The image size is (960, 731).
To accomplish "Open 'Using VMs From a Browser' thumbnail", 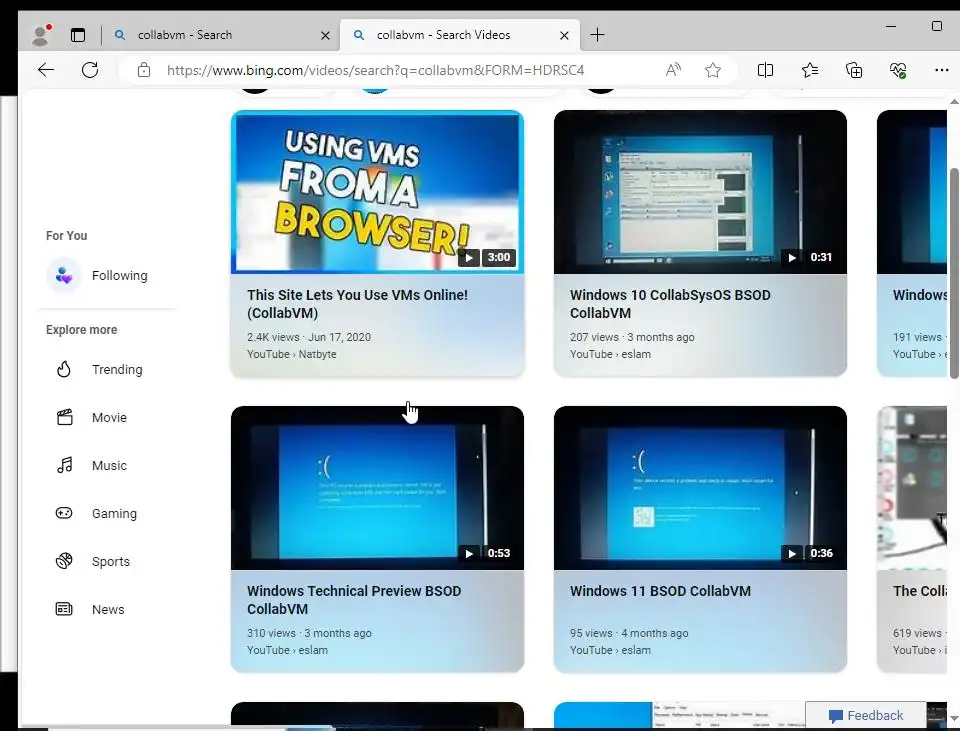I will (377, 192).
